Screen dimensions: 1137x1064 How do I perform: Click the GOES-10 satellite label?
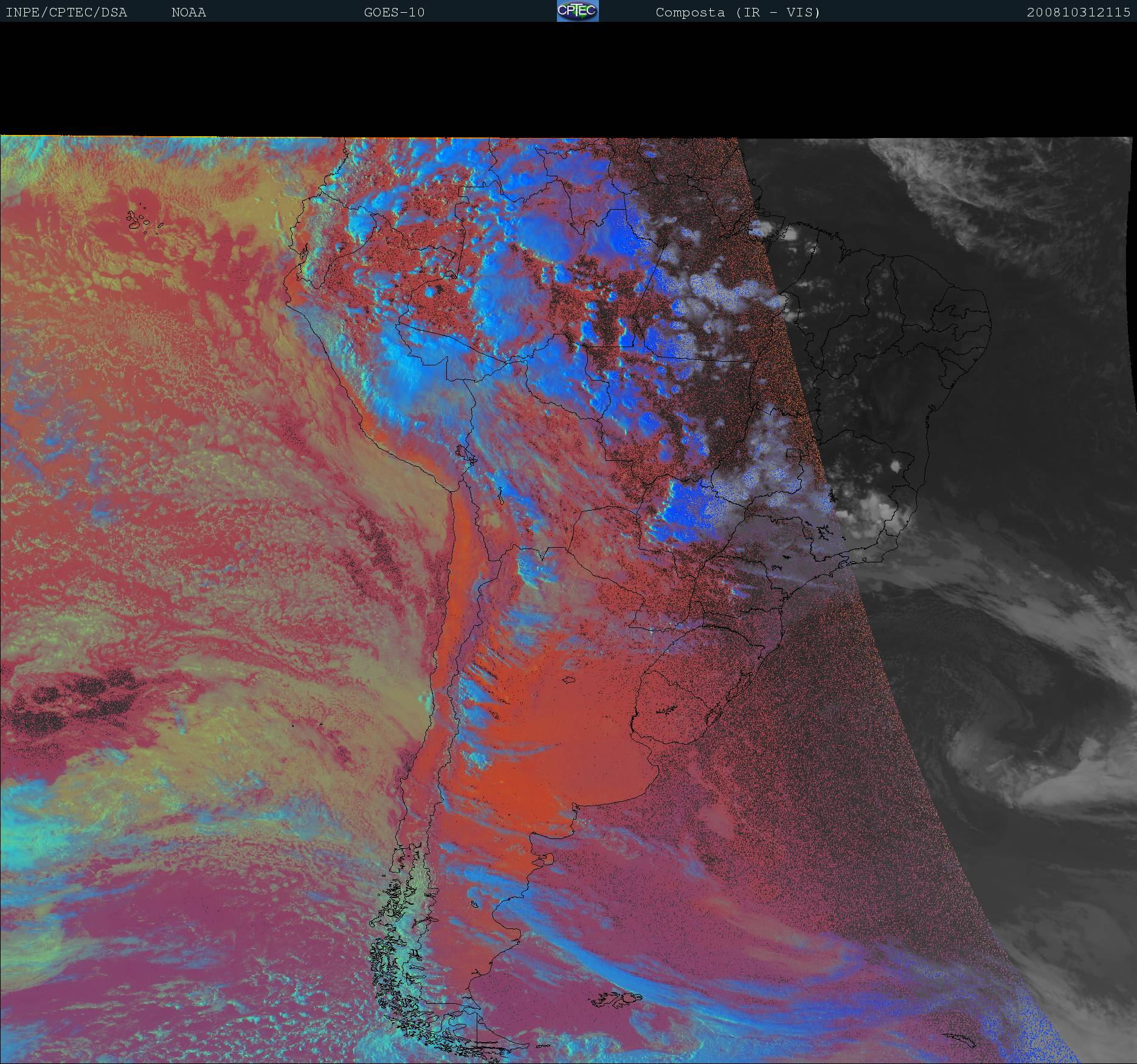point(394,12)
